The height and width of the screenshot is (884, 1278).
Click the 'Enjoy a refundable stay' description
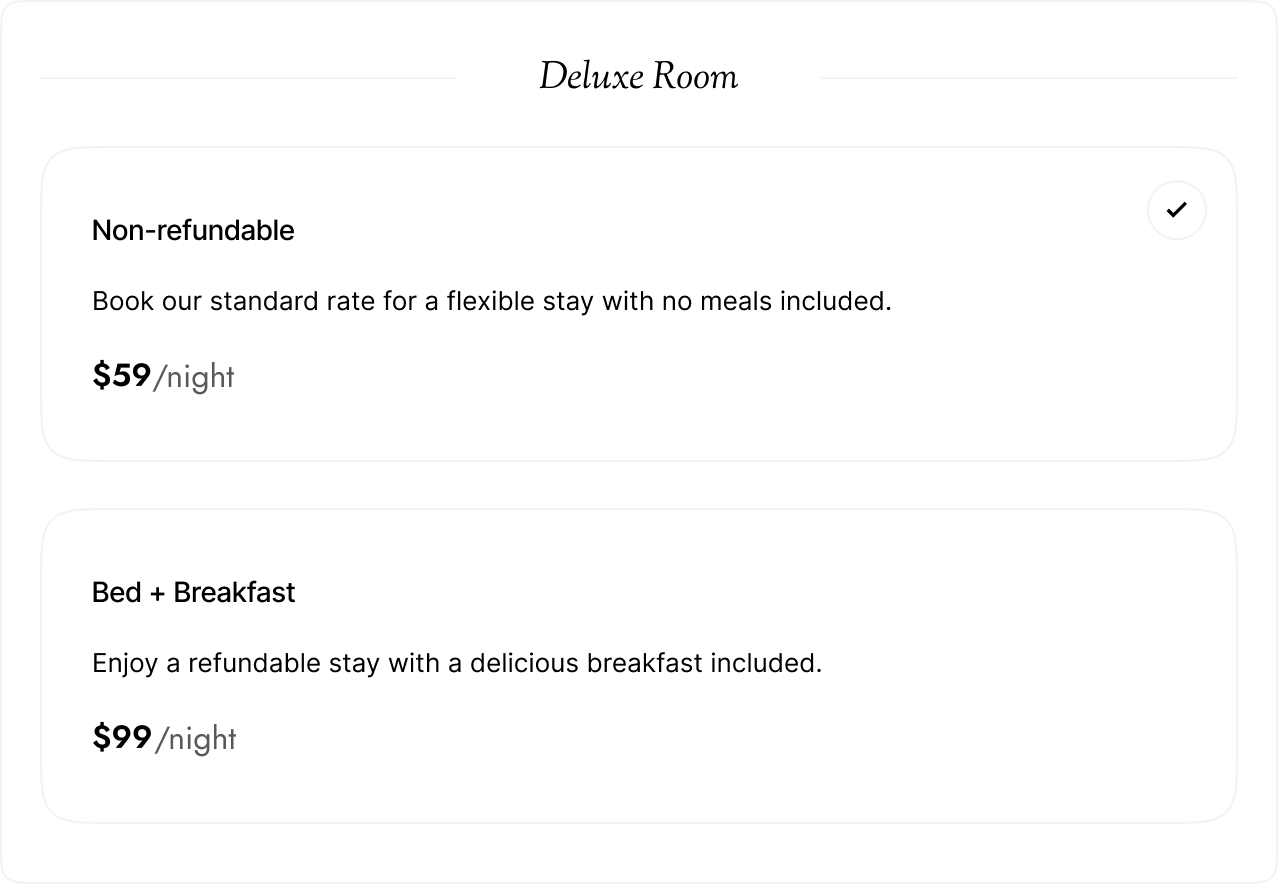(456, 663)
